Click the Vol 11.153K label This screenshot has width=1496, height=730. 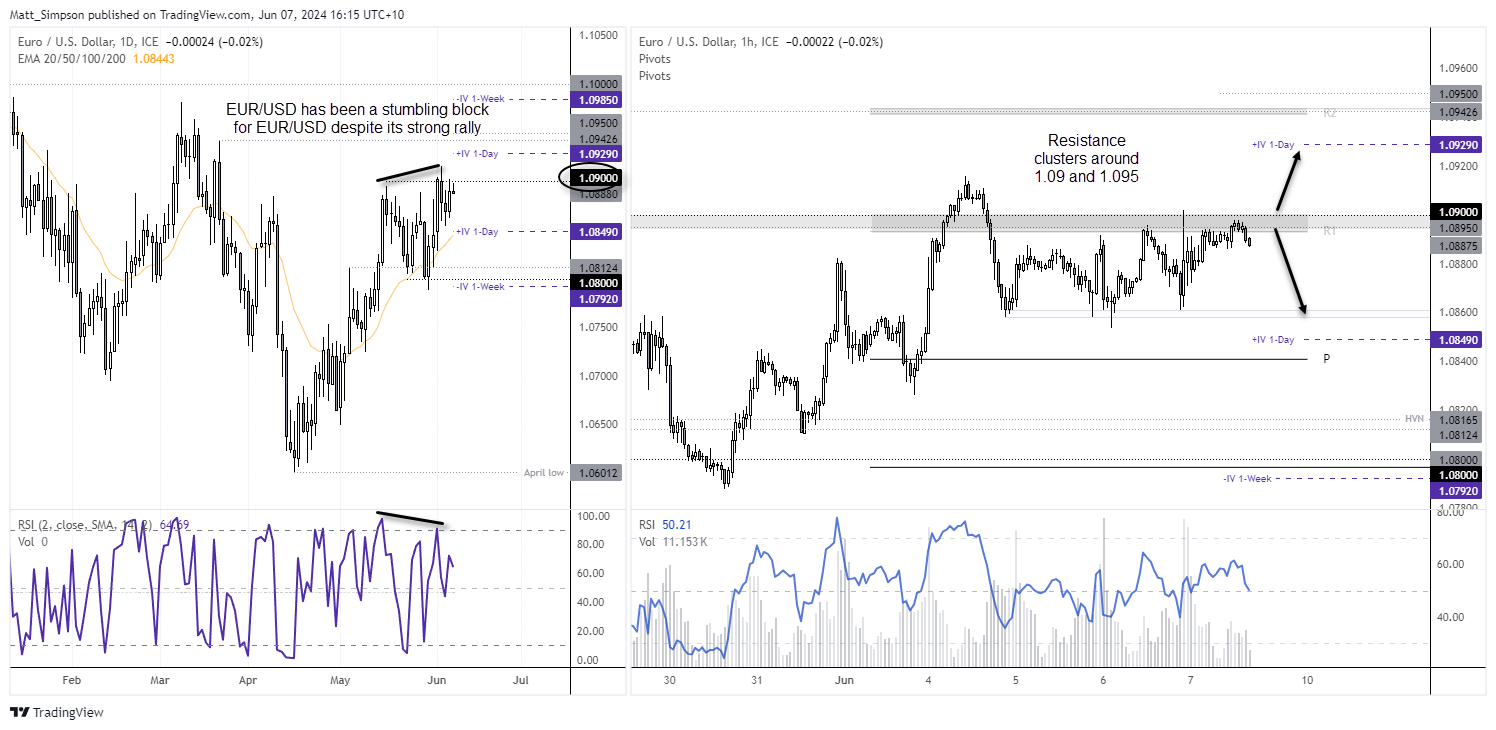click(x=674, y=540)
